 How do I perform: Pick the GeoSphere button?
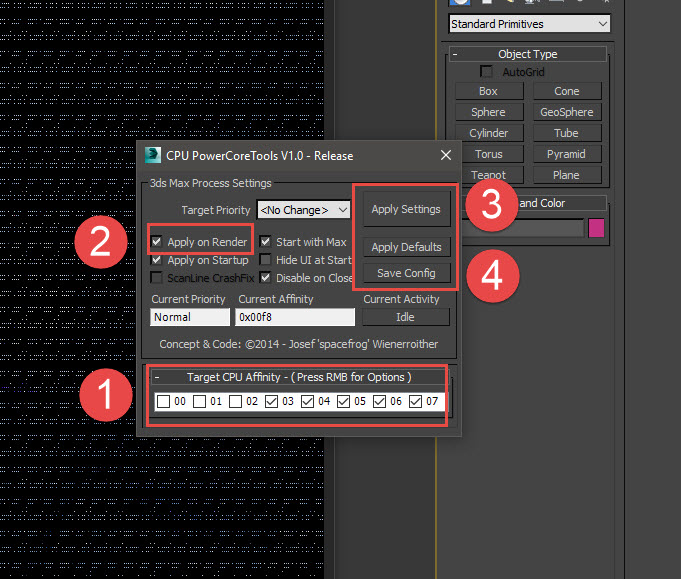pyautogui.click(x=567, y=112)
